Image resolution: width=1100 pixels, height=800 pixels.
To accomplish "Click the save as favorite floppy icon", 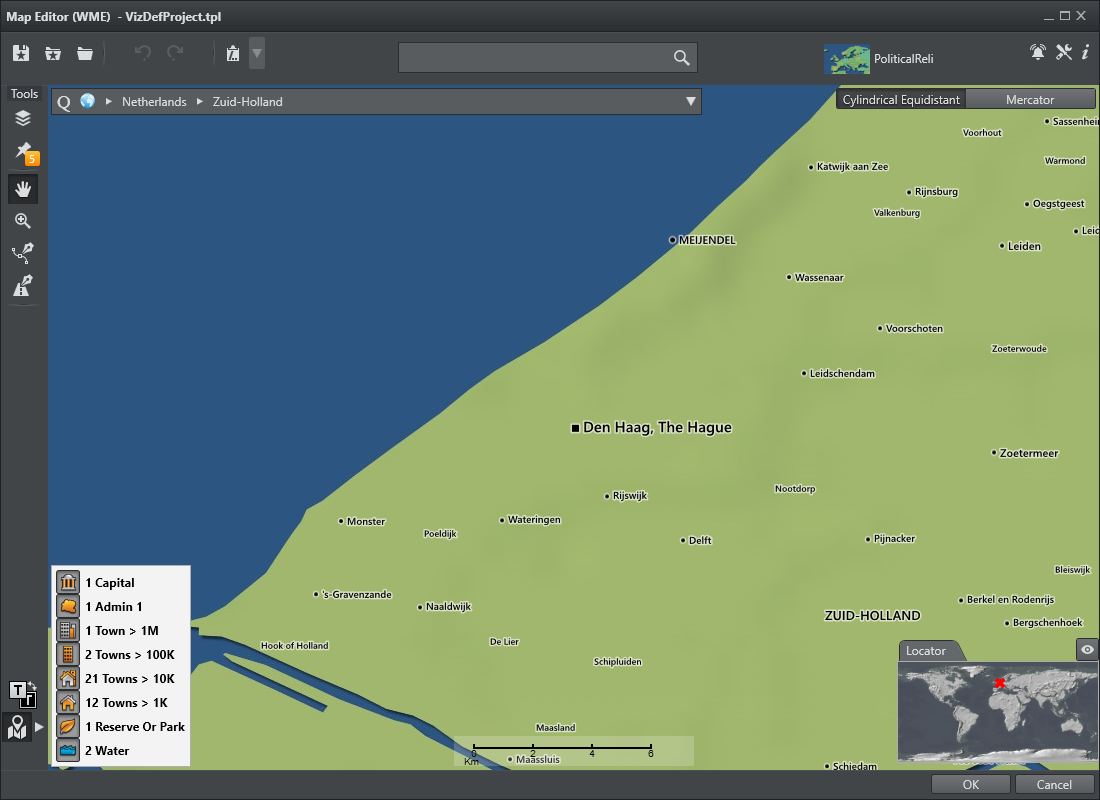I will coord(22,54).
